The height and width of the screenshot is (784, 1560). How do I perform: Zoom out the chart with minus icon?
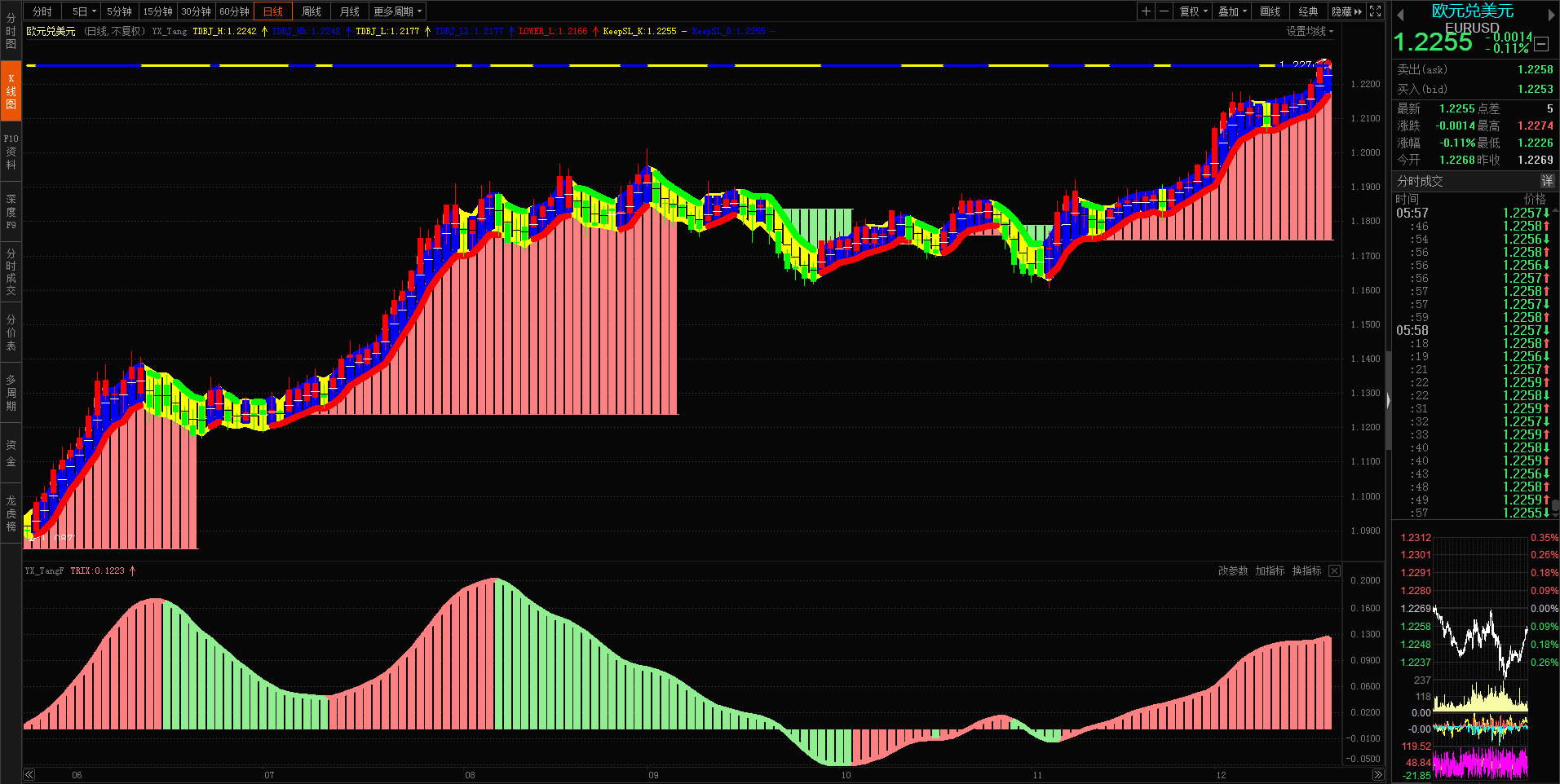pos(1164,11)
